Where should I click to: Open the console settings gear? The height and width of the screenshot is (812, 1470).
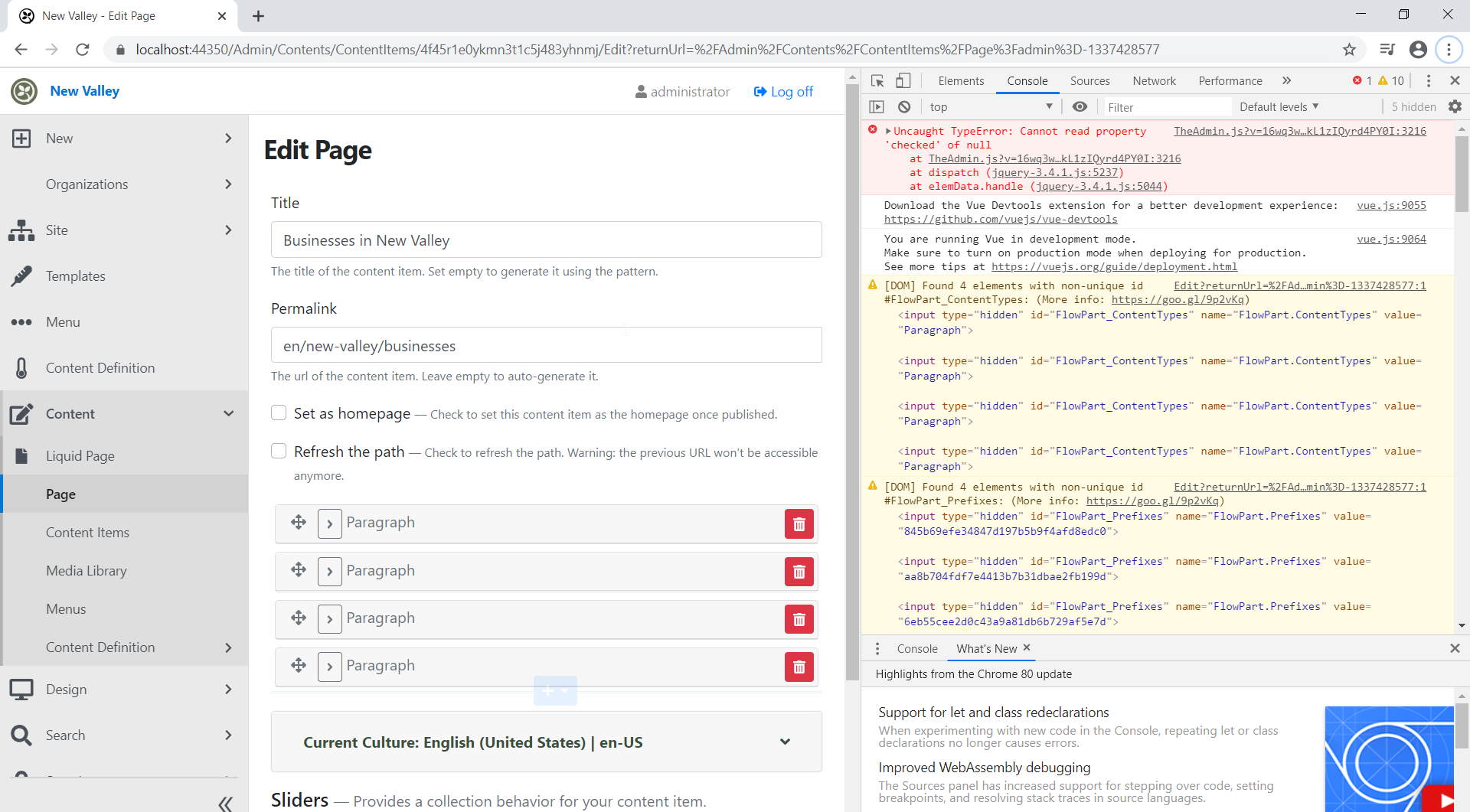coord(1455,106)
